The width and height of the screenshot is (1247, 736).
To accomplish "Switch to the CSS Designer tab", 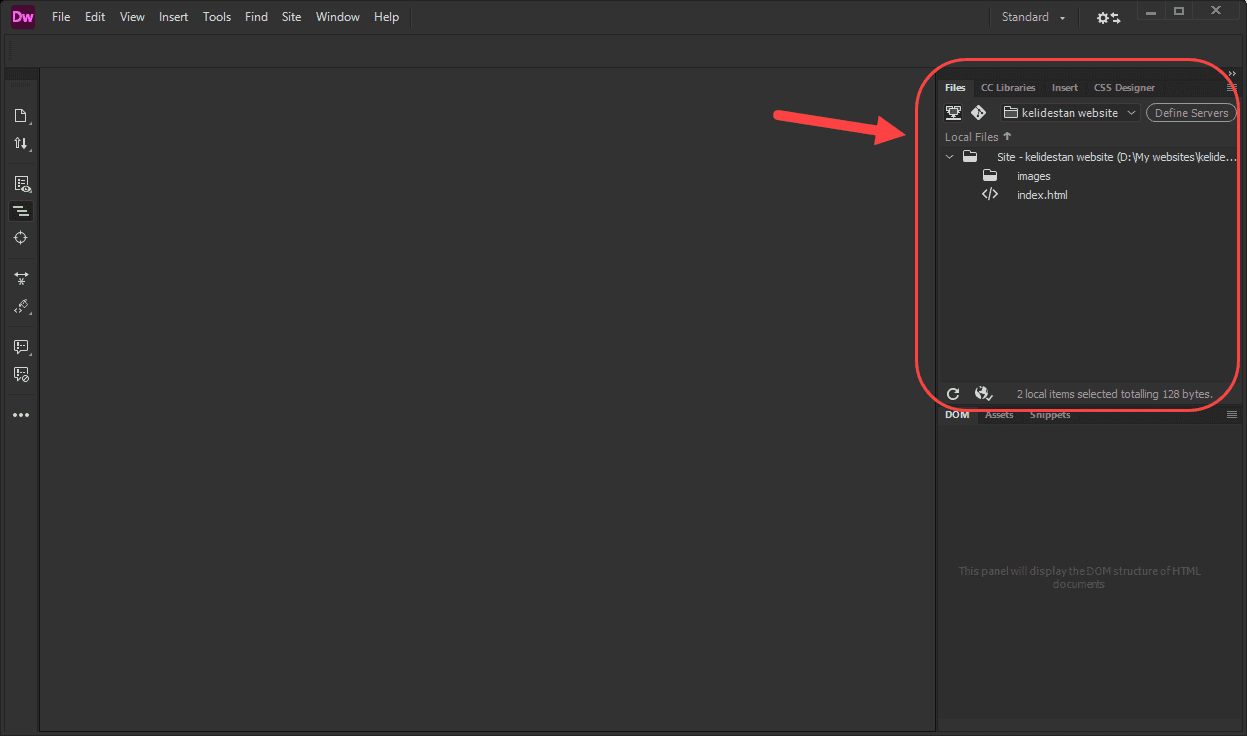I will [x=1124, y=88].
